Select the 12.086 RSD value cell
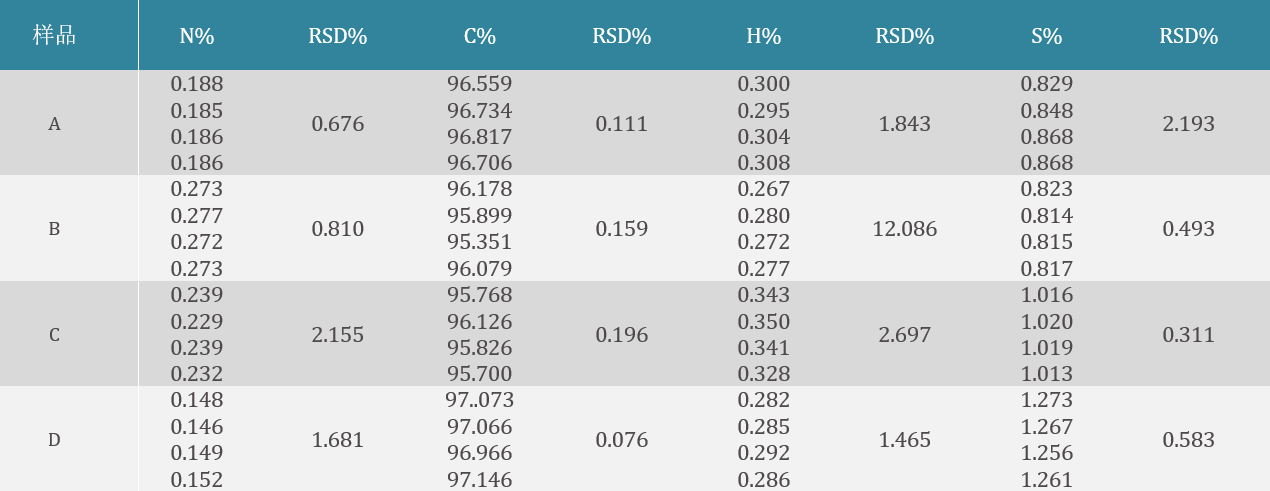 tap(905, 229)
